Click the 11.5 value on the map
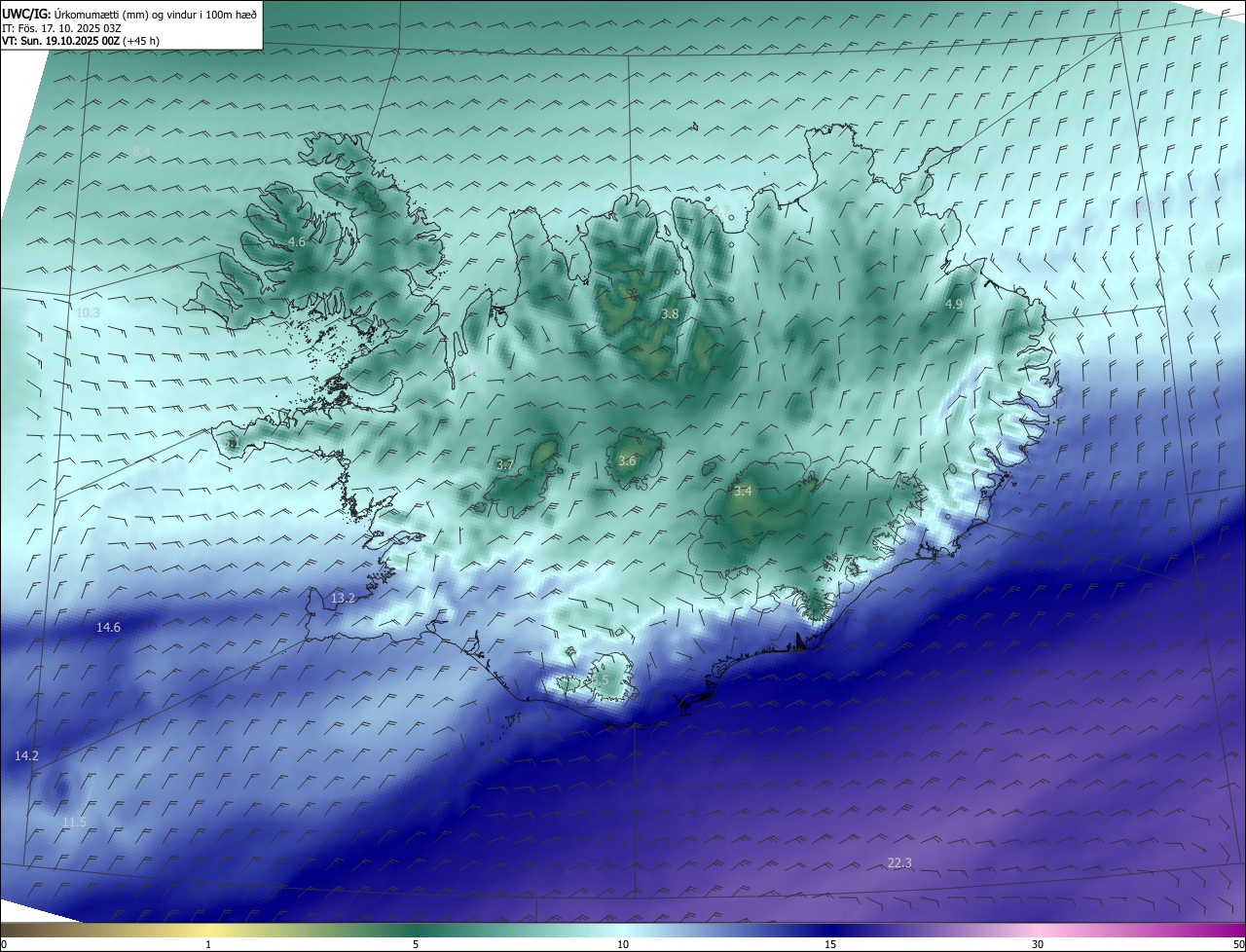Screen dimensions: 1246x952 [x=74, y=823]
